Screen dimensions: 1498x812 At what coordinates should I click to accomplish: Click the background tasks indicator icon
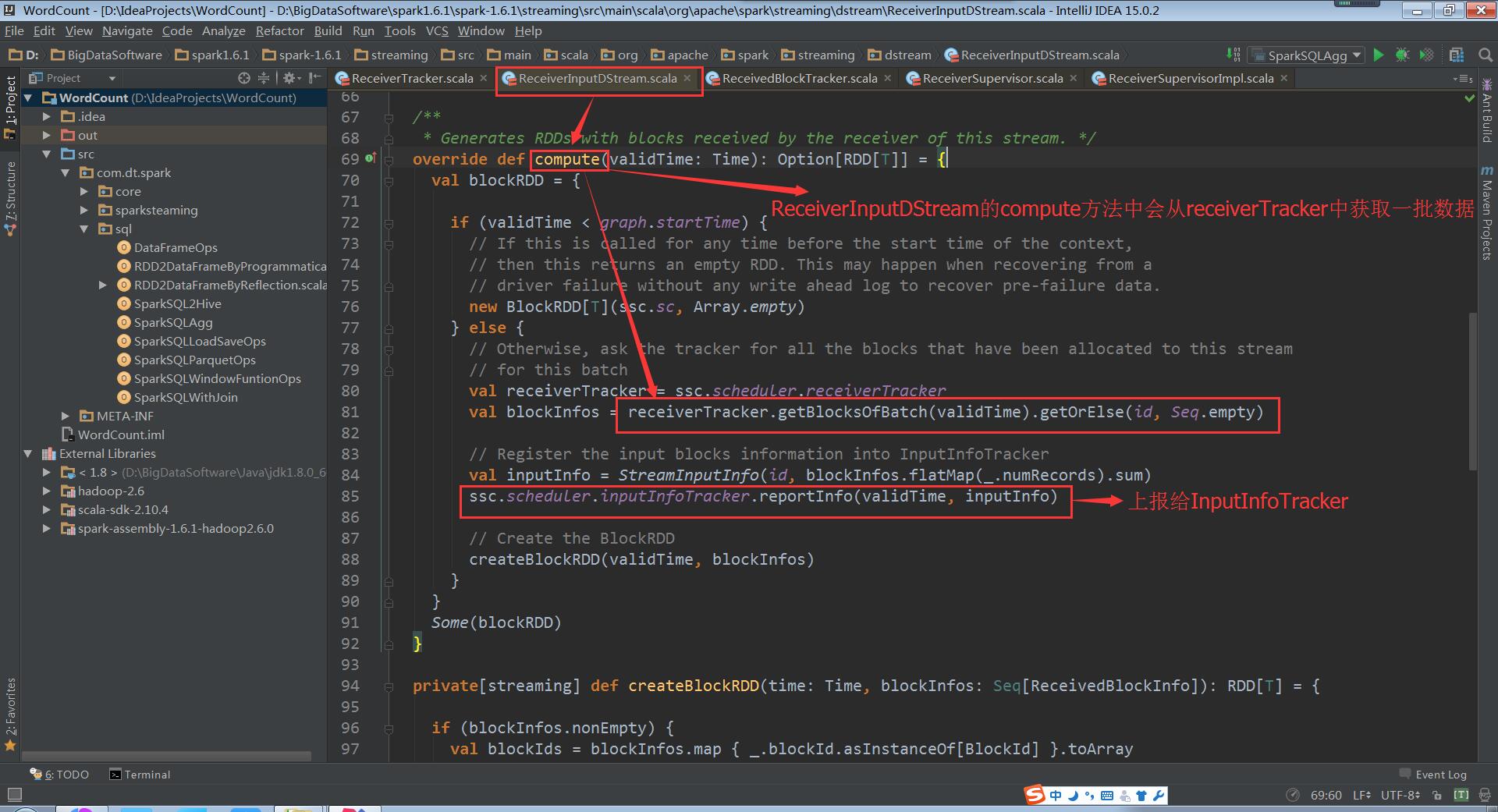pyautogui.click(x=1293, y=795)
